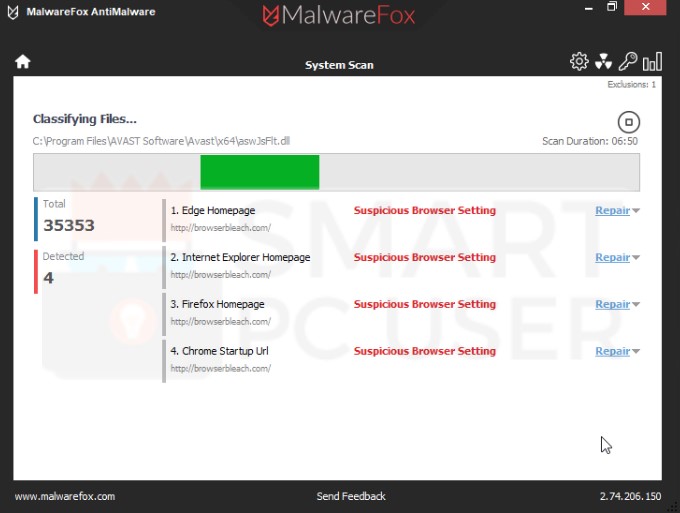The width and height of the screenshot is (680, 513).
Task: Click the Detected count 4
Action: pyautogui.click(x=48, y=278)
